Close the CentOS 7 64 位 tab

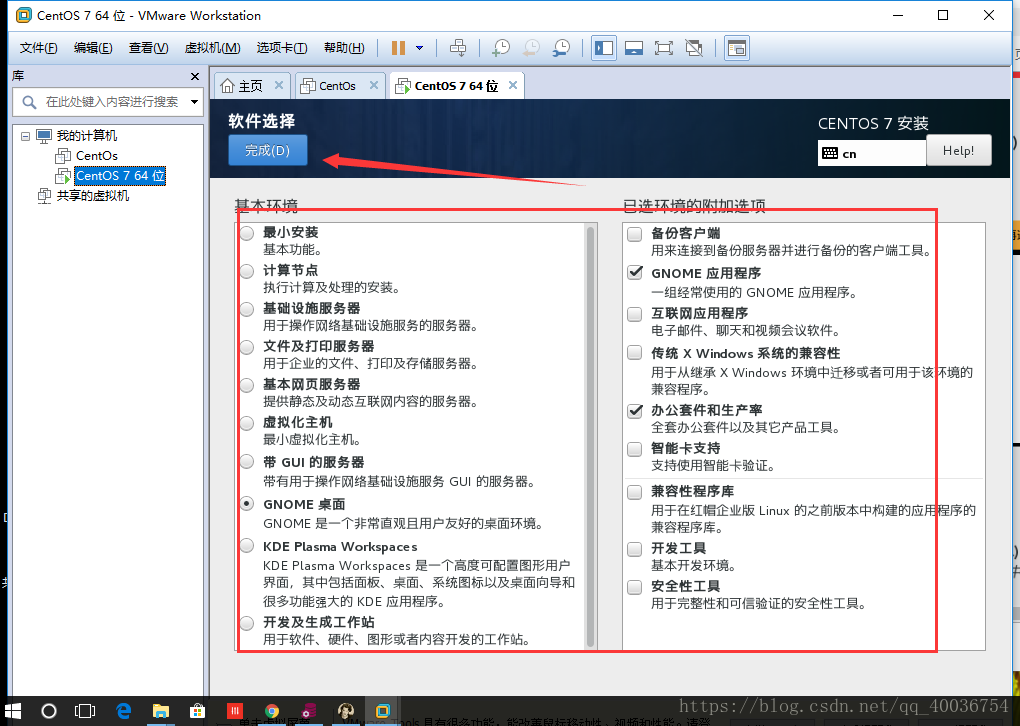click(513, 85)
